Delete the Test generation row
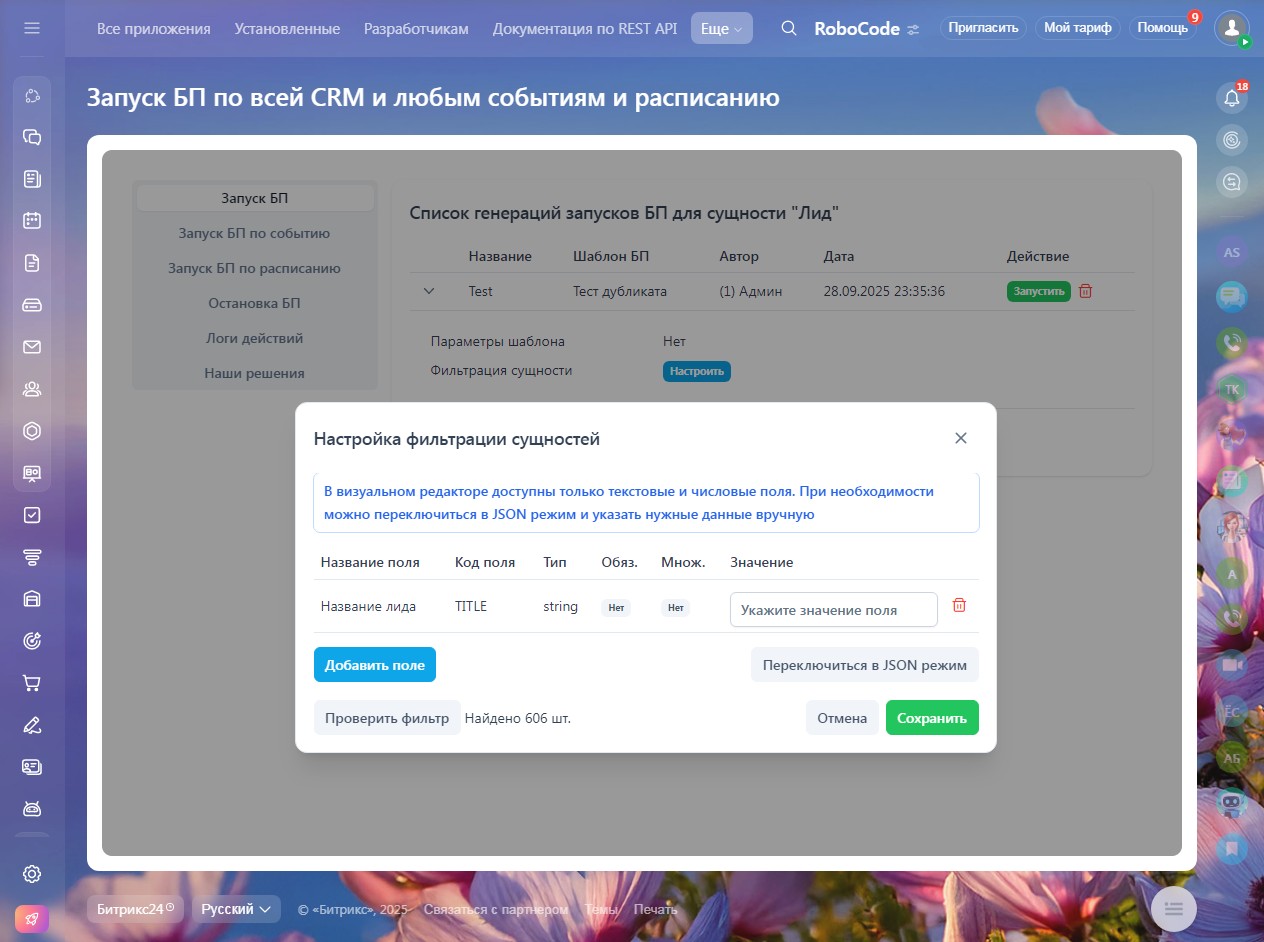1264x942 pixels. (1086, 291)
